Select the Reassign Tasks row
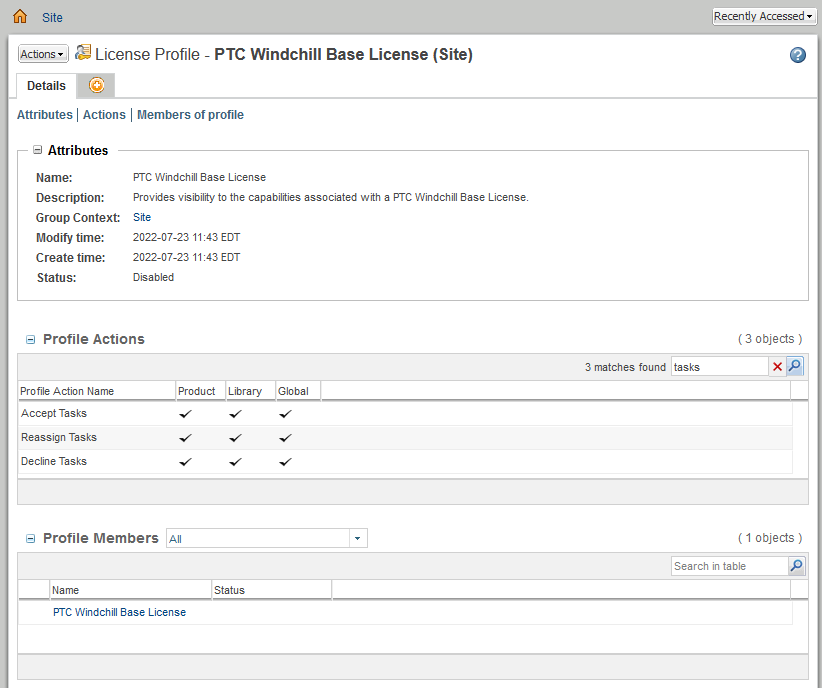The image size is (822, 688). 405,437
